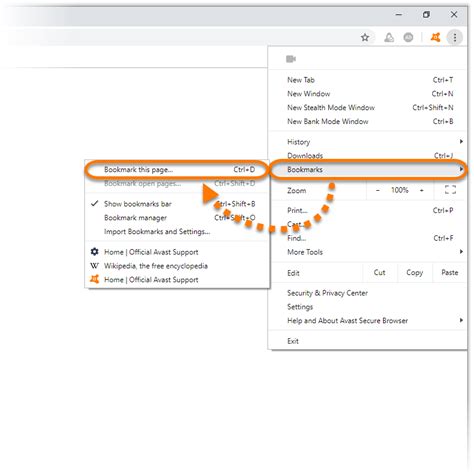Open Bookmark manager
This screenshot has width=474, height=476.
[x=177, y=218]
